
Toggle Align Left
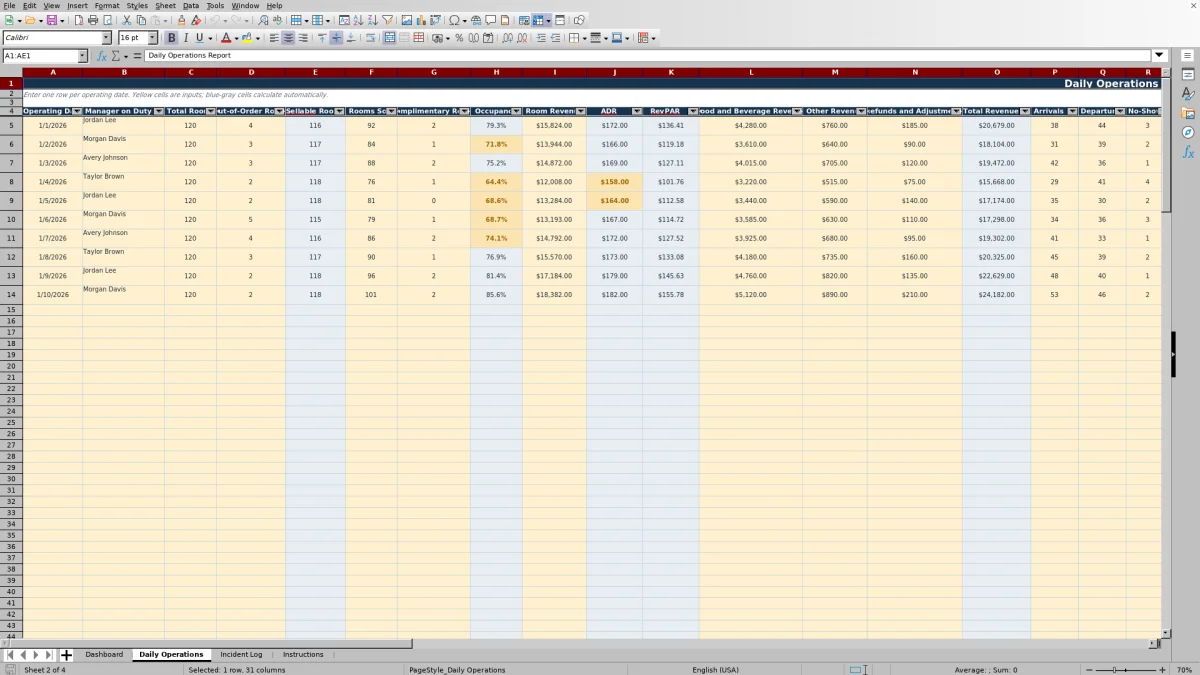[x=273, y=38]
